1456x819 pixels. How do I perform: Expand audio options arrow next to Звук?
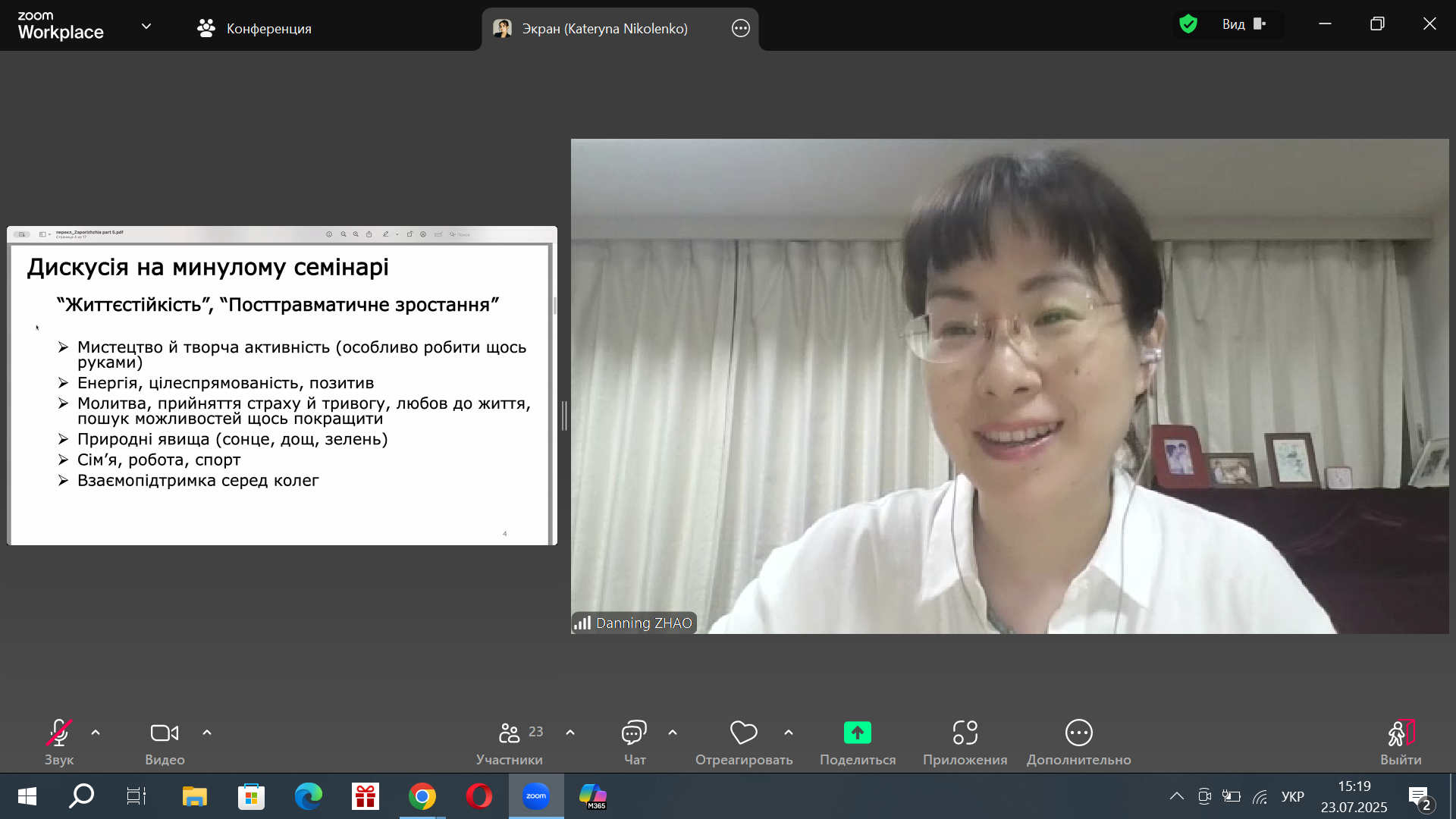coord(96,733)
